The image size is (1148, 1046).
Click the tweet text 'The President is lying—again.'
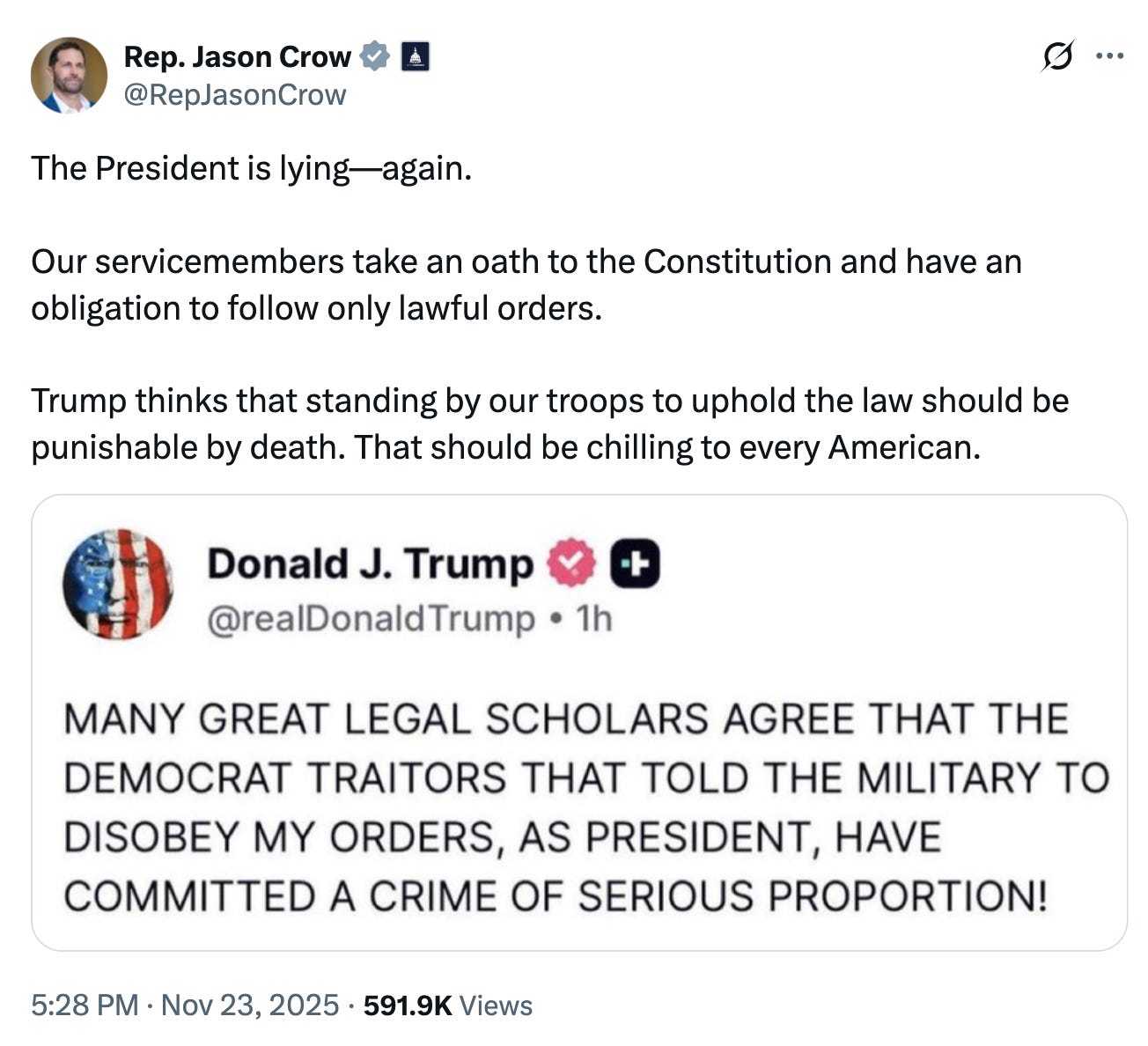pyautogui.click(x=252, y=168)
